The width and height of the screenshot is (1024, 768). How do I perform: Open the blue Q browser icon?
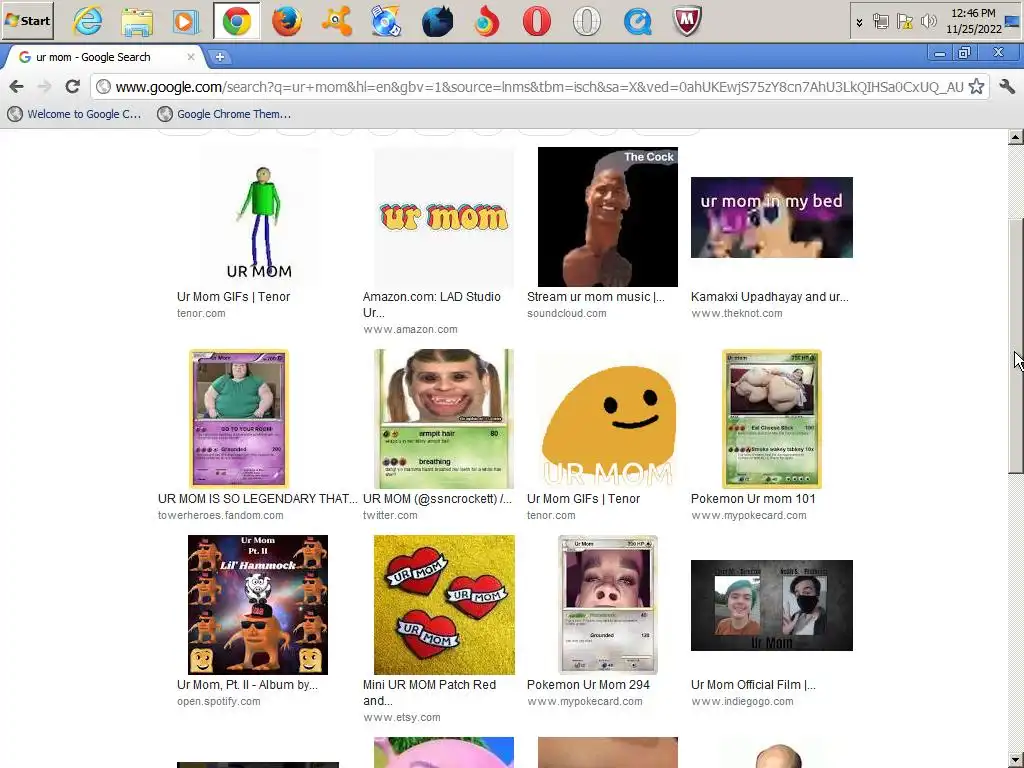pos(637,22)
